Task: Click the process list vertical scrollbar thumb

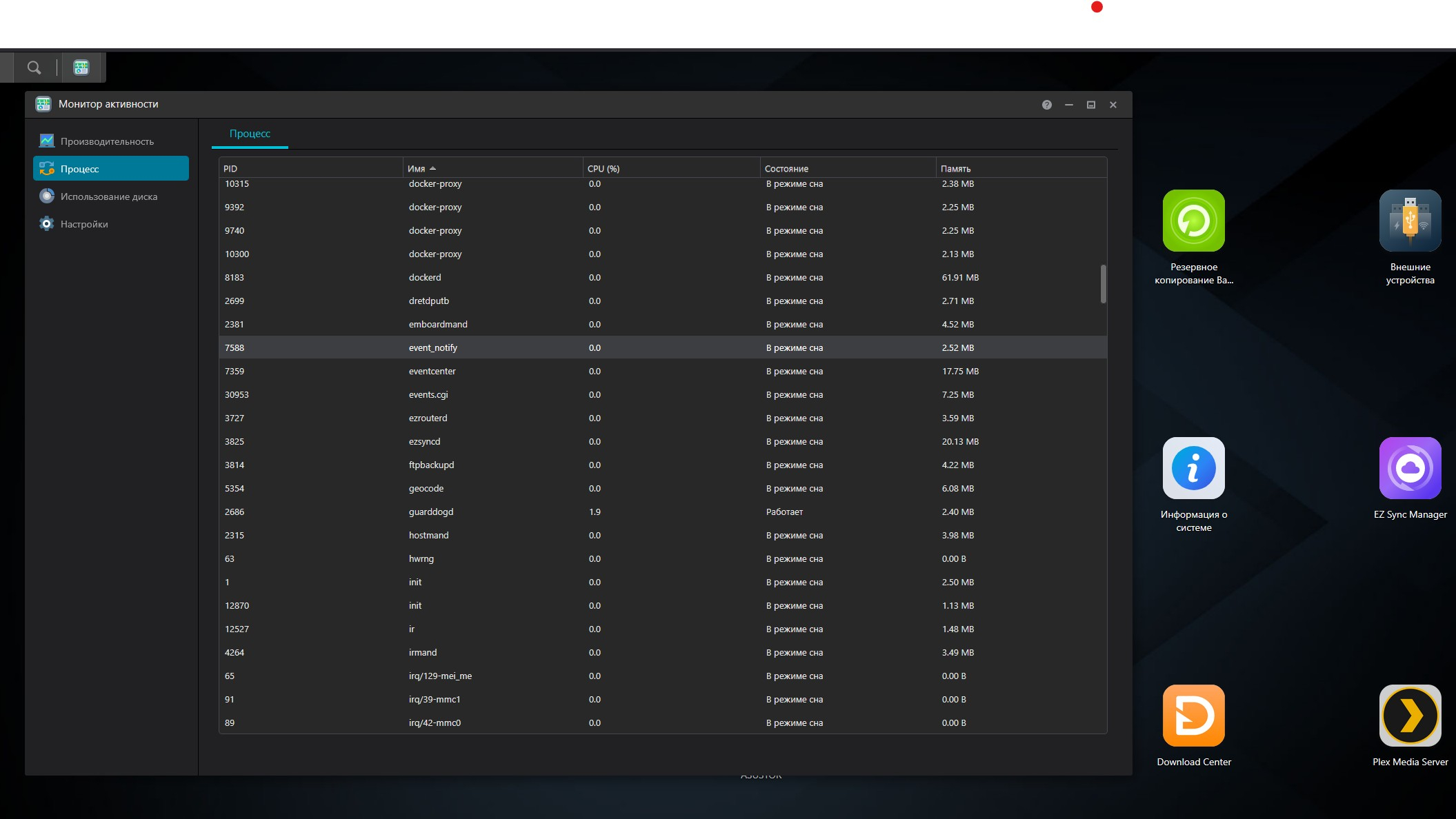Action: point(1103,284)
